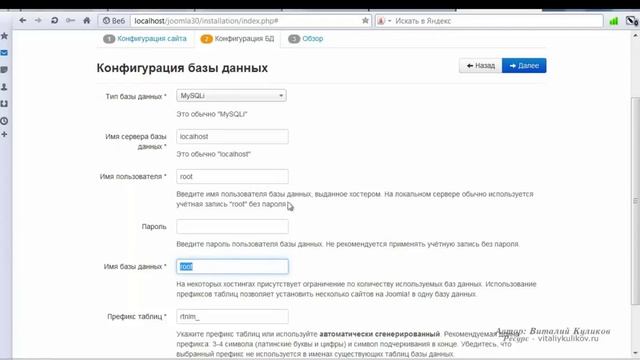
Task: Open the browser home page icon
Action: tap(87, 20)
